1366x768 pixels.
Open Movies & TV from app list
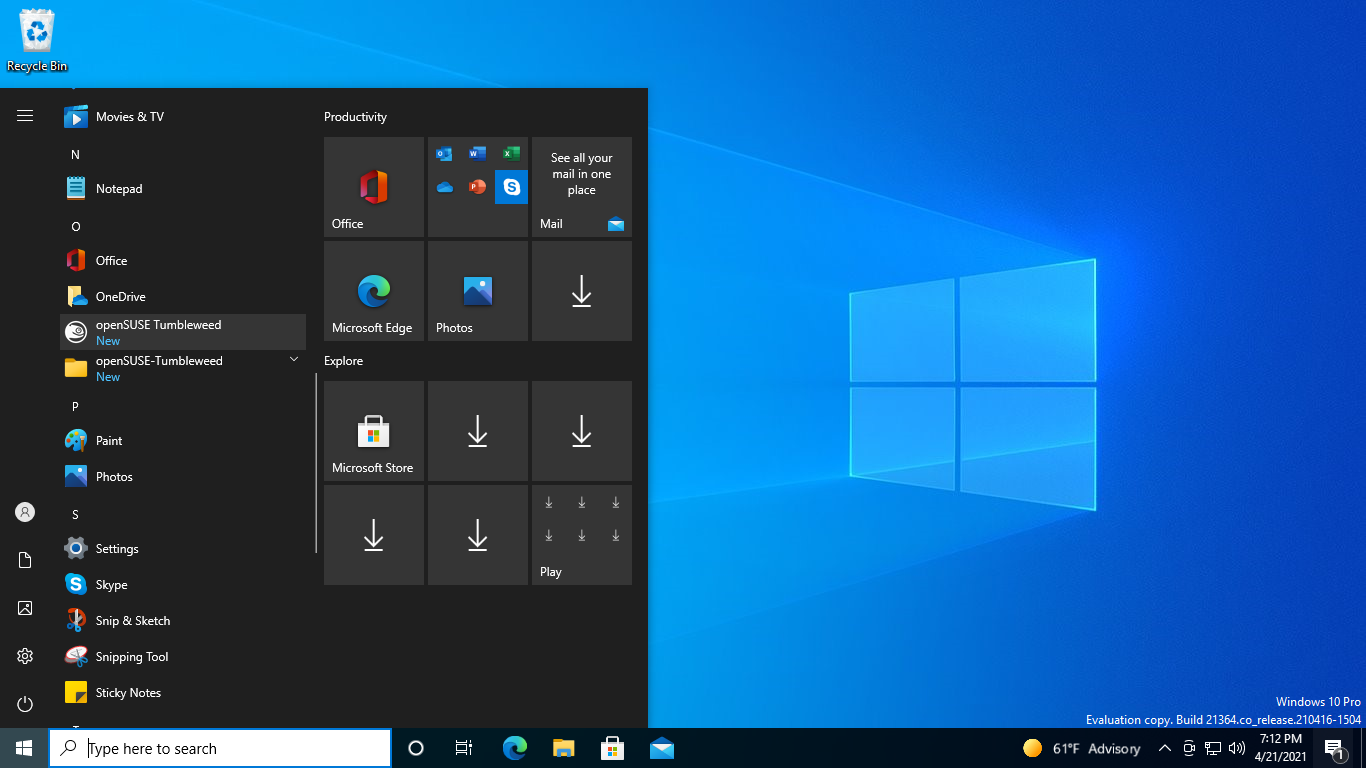183,117
